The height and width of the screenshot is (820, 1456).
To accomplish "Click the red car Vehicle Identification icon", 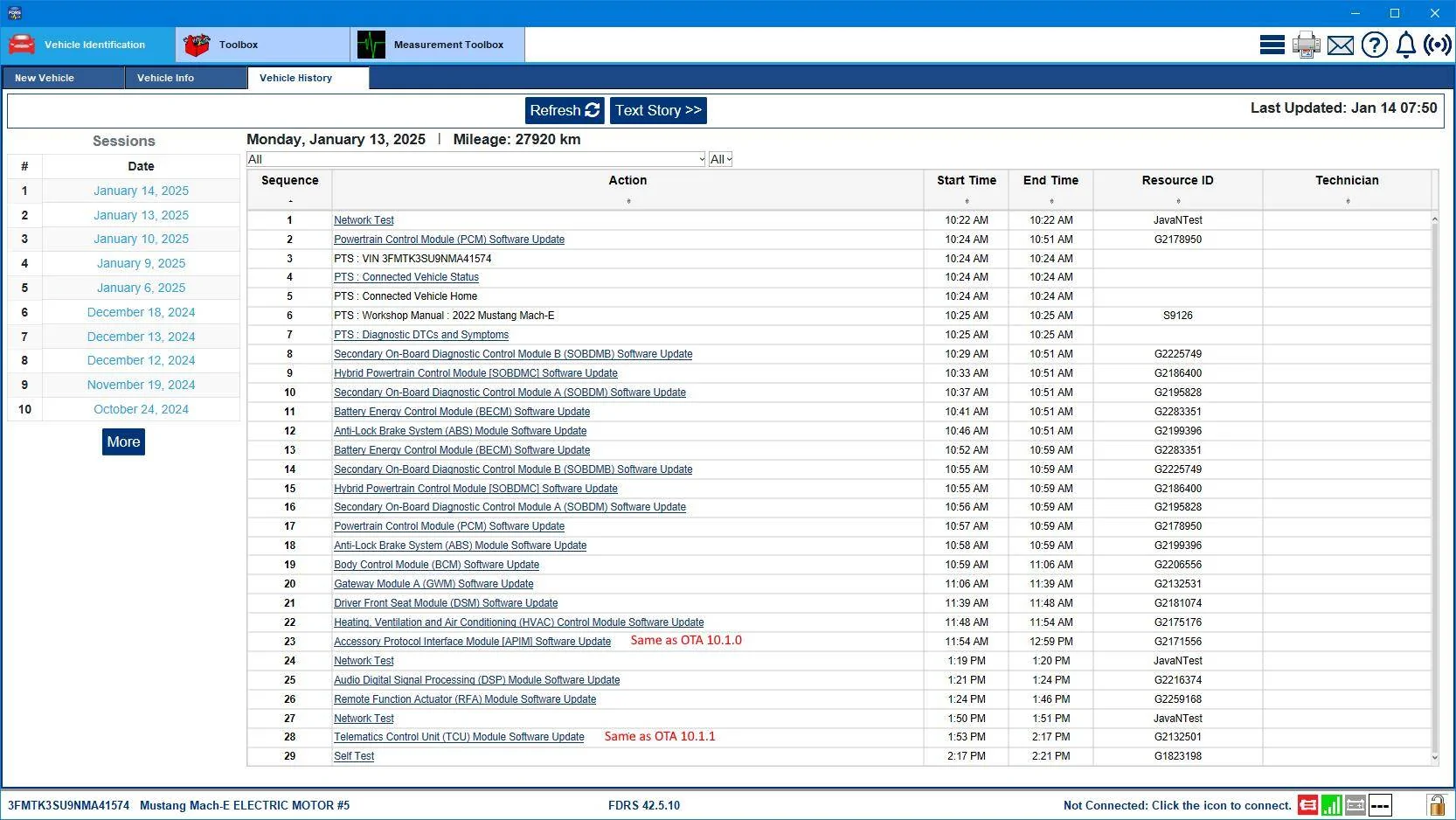I will pyautogui.click(x=22, y=45).
